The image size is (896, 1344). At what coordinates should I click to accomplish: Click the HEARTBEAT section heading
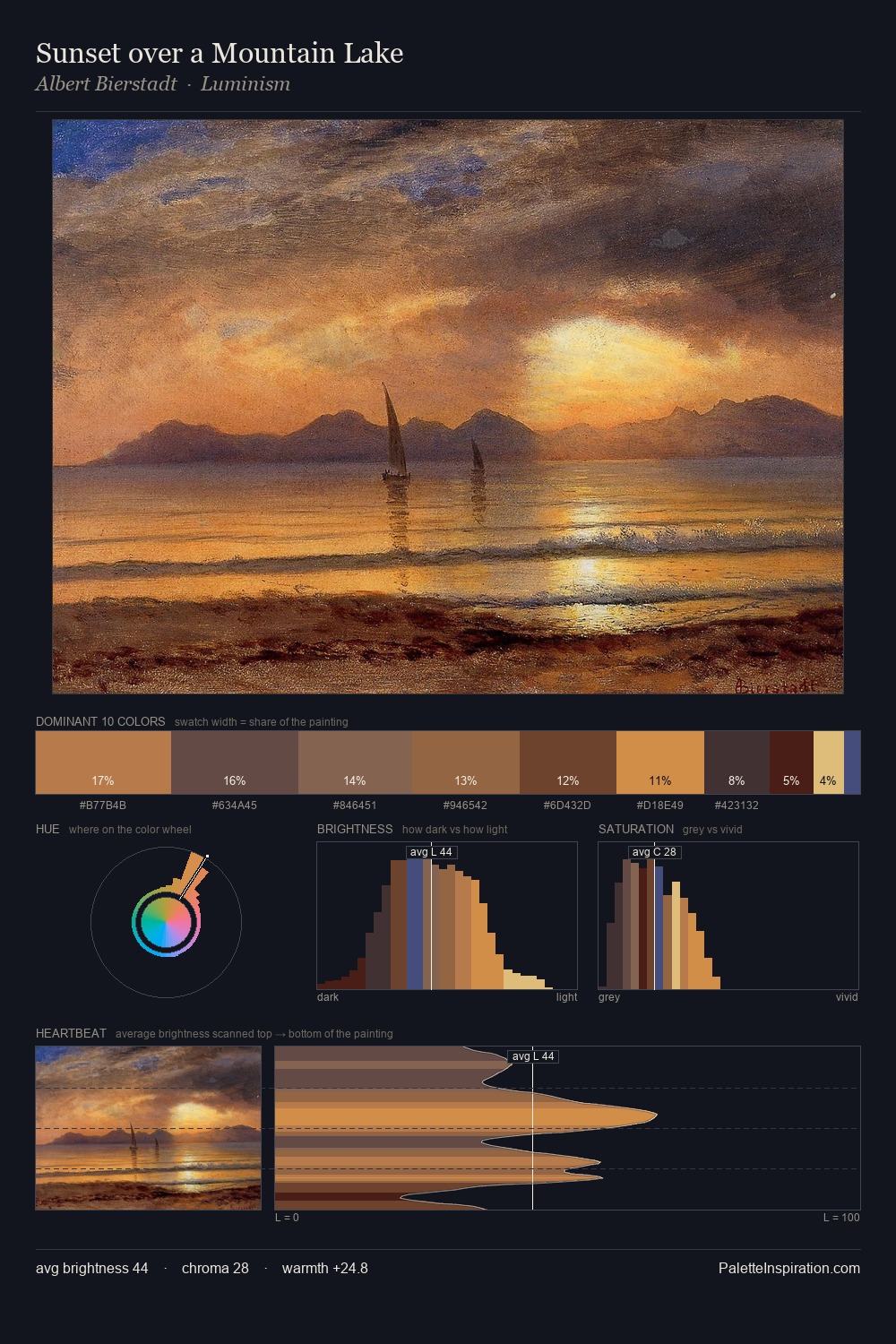(x=71, y=1033)
